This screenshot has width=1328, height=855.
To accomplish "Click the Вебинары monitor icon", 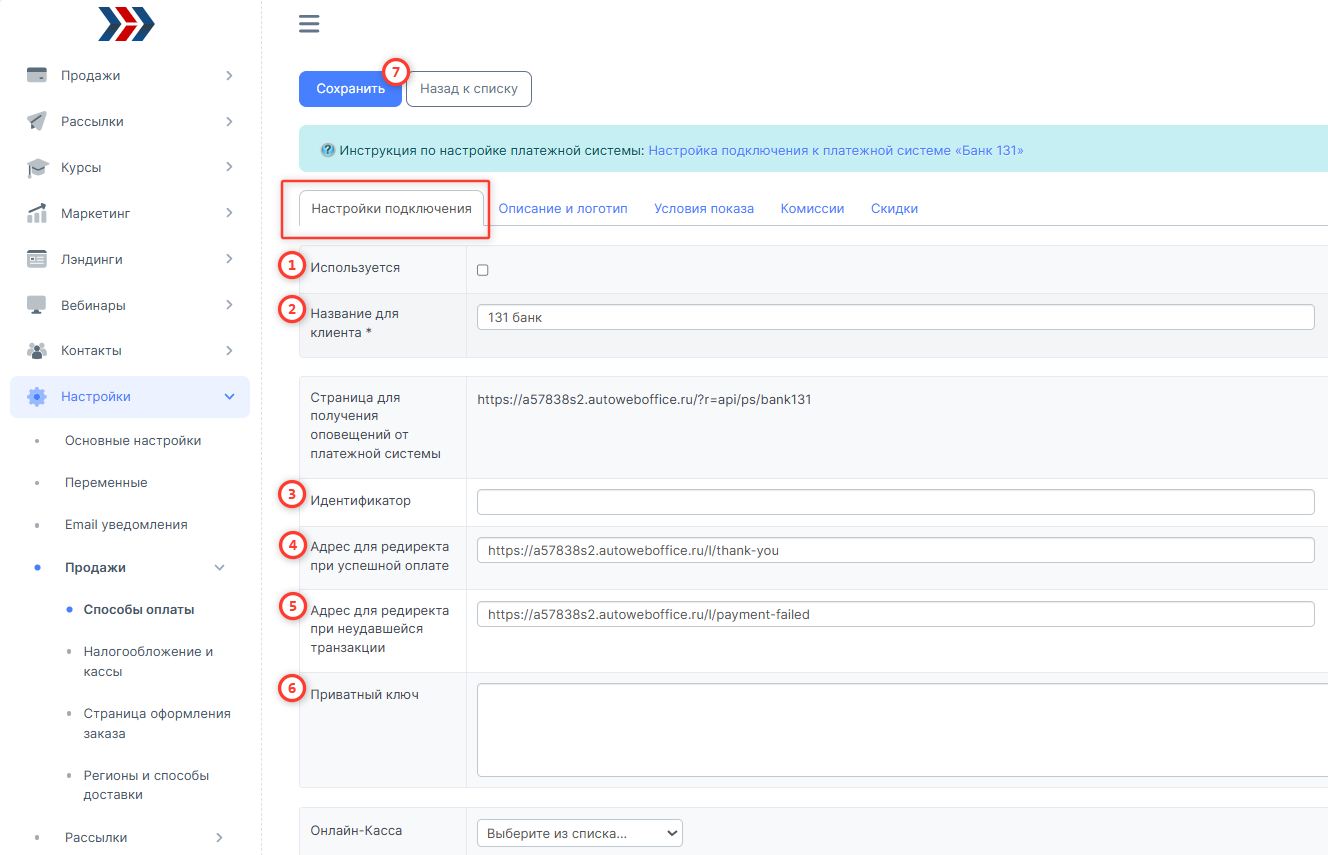I will click(37, 305).
